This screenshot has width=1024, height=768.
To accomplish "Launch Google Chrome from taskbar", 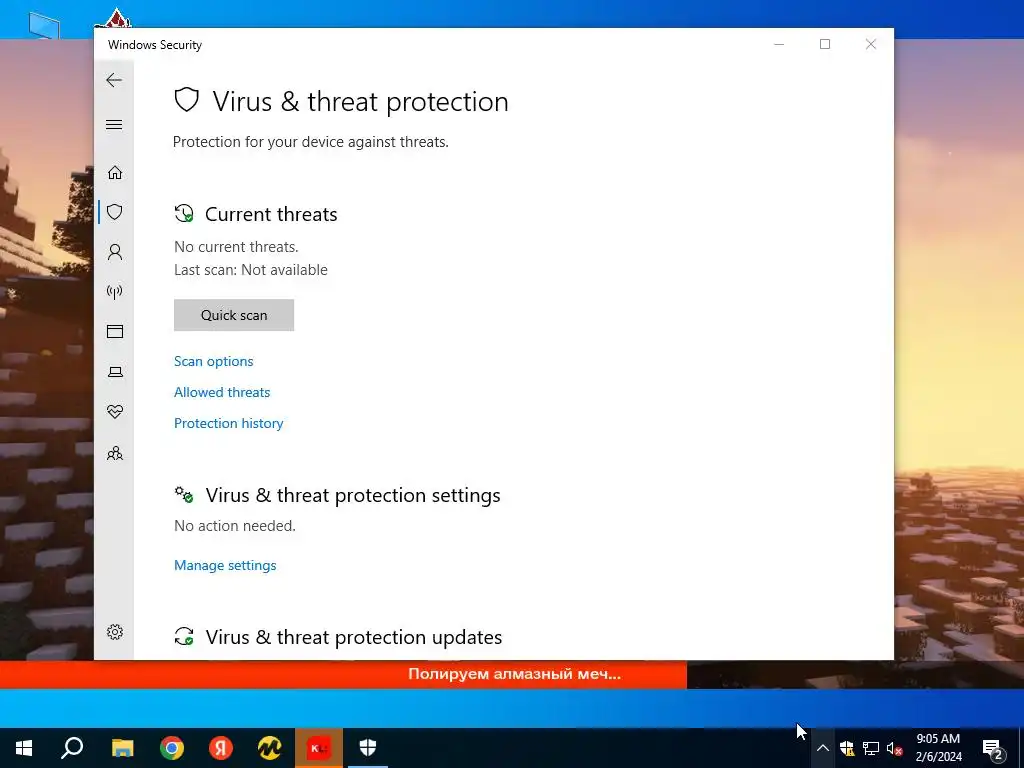I will tap(172, 748).
